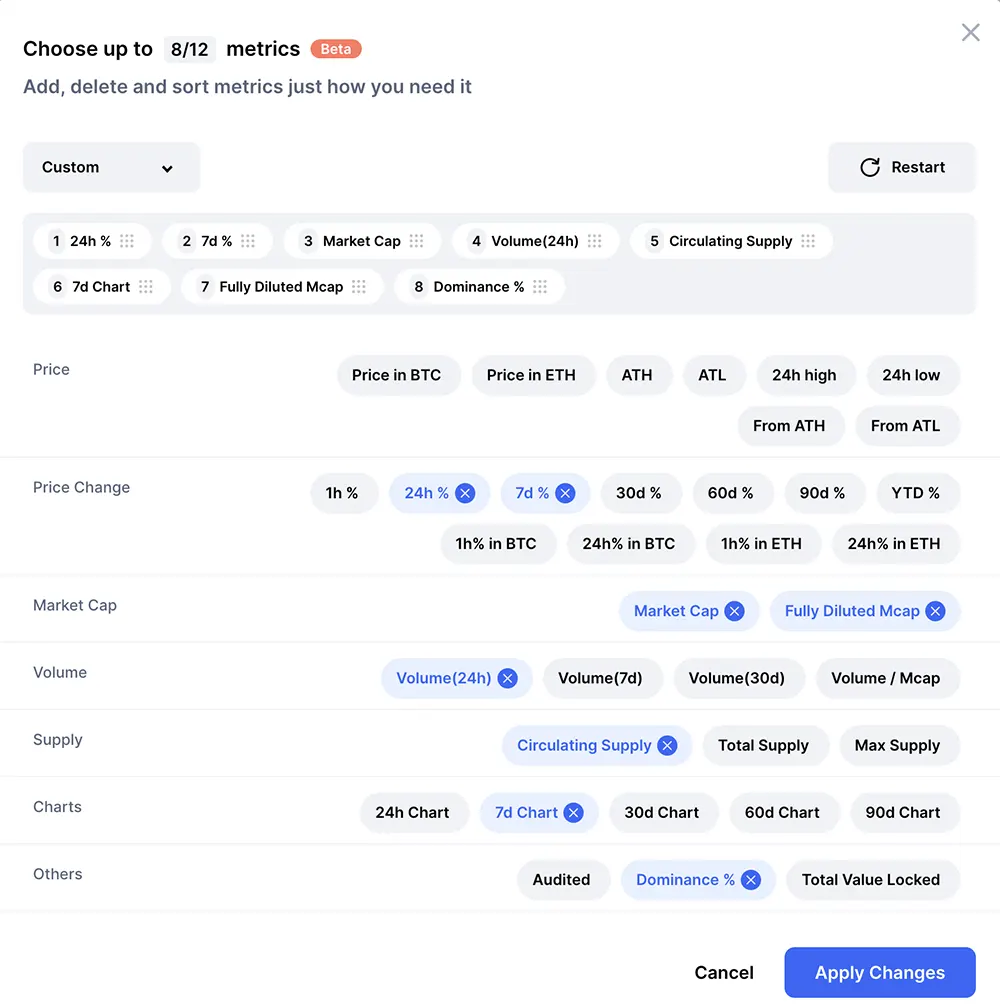Add the Total Value Locked metric
The image size is (1000, 1008).
(x=871, y=879)
